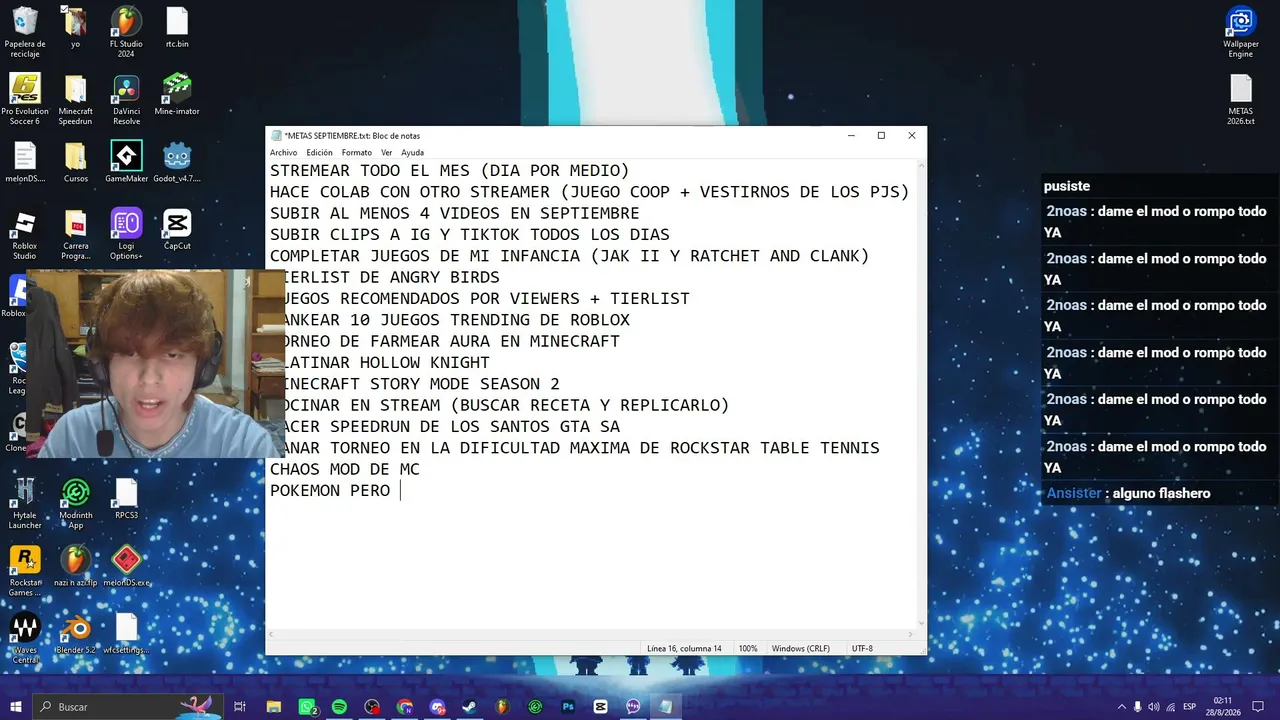Open the Archivo menu in Notepad
Image resolution: width=1280 pixels, height=720 pixels.
click(x=283, y=153)
